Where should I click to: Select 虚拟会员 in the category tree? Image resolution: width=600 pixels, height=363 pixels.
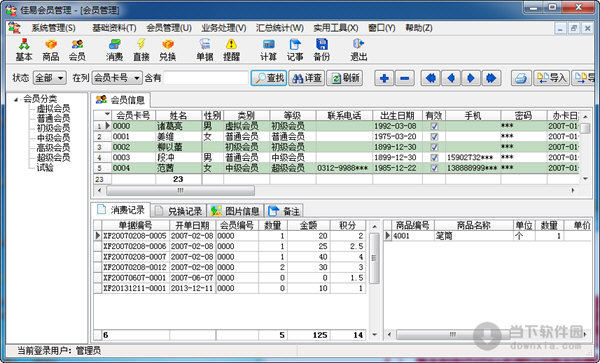click(53, 109)
